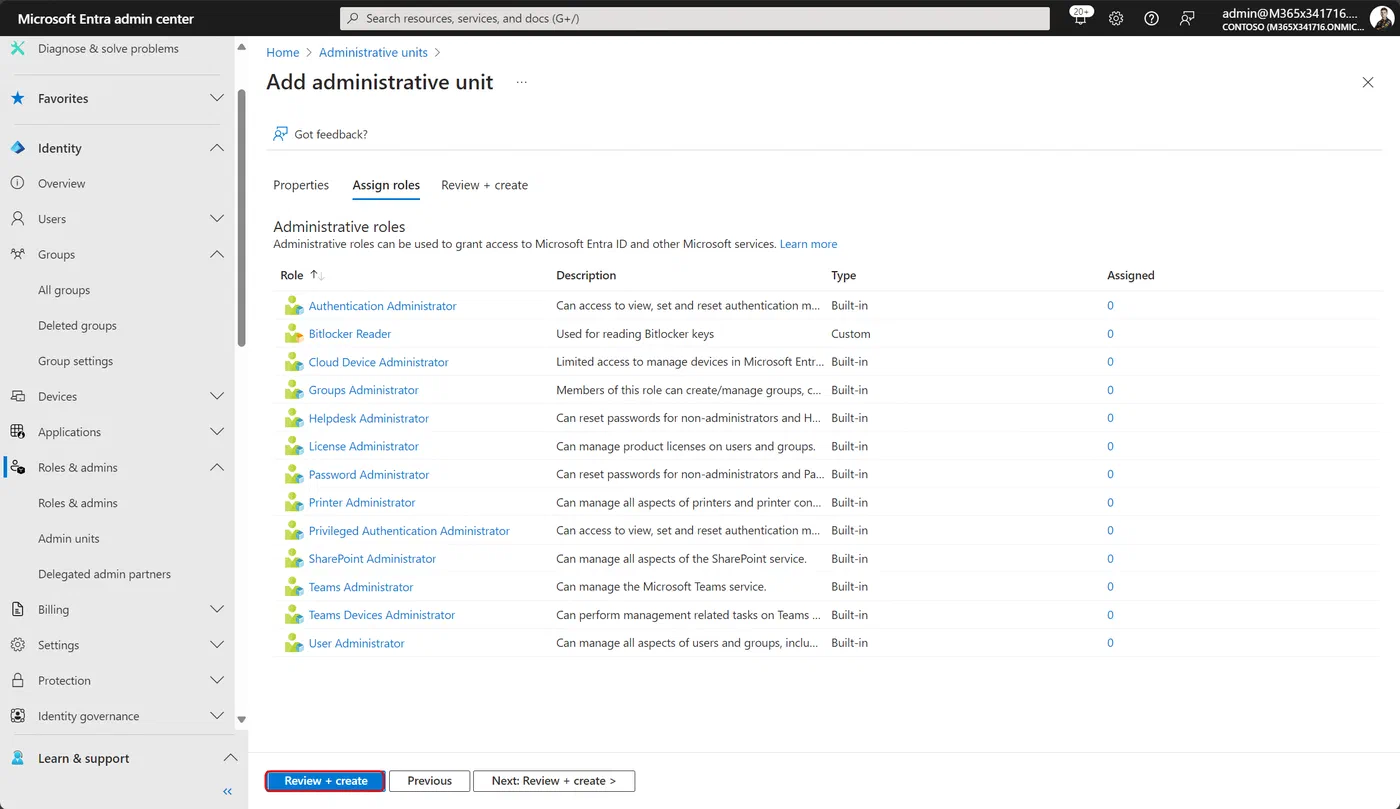Expand the Users menu chevron
Viewport: 1400px width, 809px height.
217,219
